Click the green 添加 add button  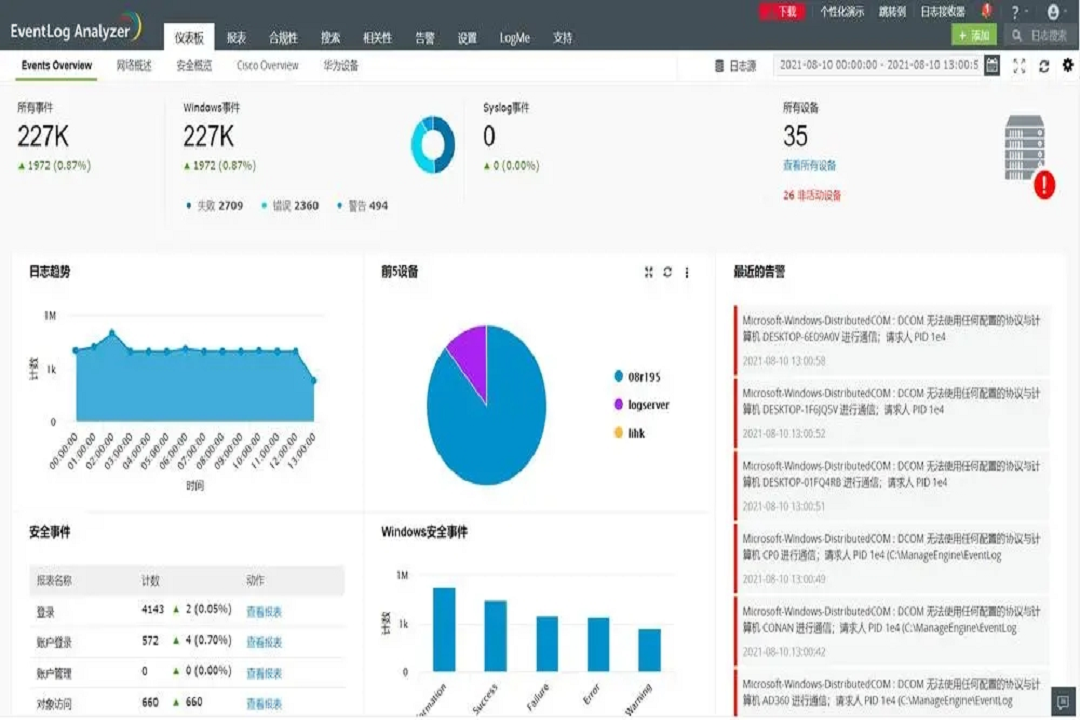[x=973, y=35]
